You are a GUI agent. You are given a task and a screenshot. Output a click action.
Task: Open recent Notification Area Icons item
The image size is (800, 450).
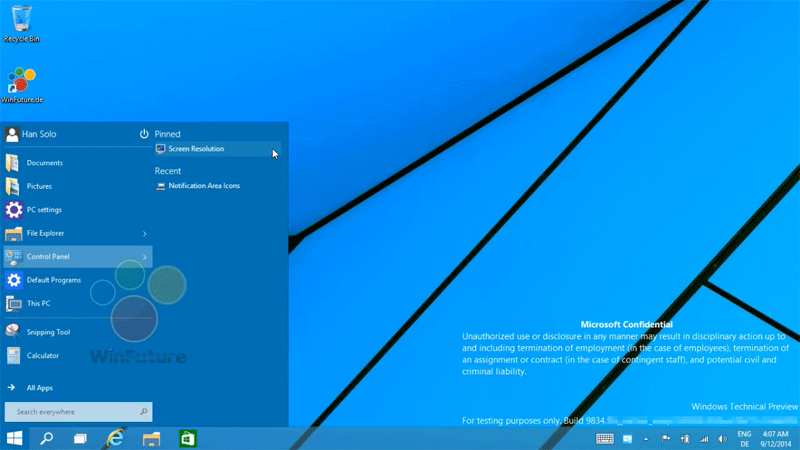[204, 186]
